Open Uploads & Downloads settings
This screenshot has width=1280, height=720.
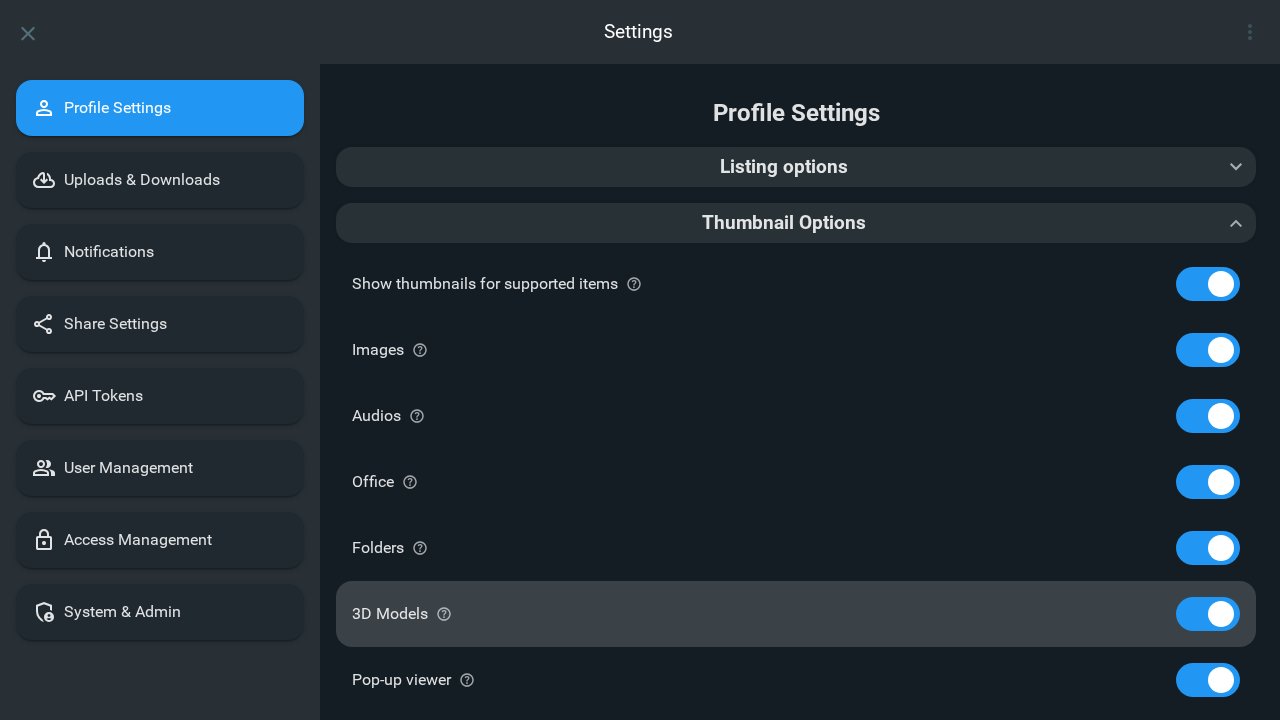pos(160,180)
